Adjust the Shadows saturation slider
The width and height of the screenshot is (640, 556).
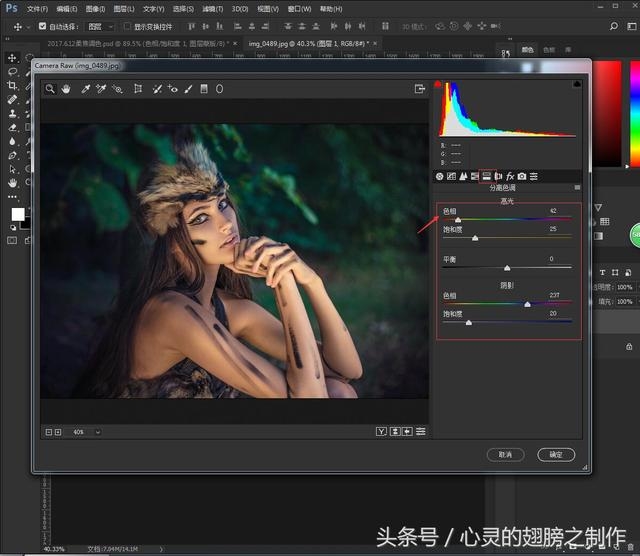(469, 323)
